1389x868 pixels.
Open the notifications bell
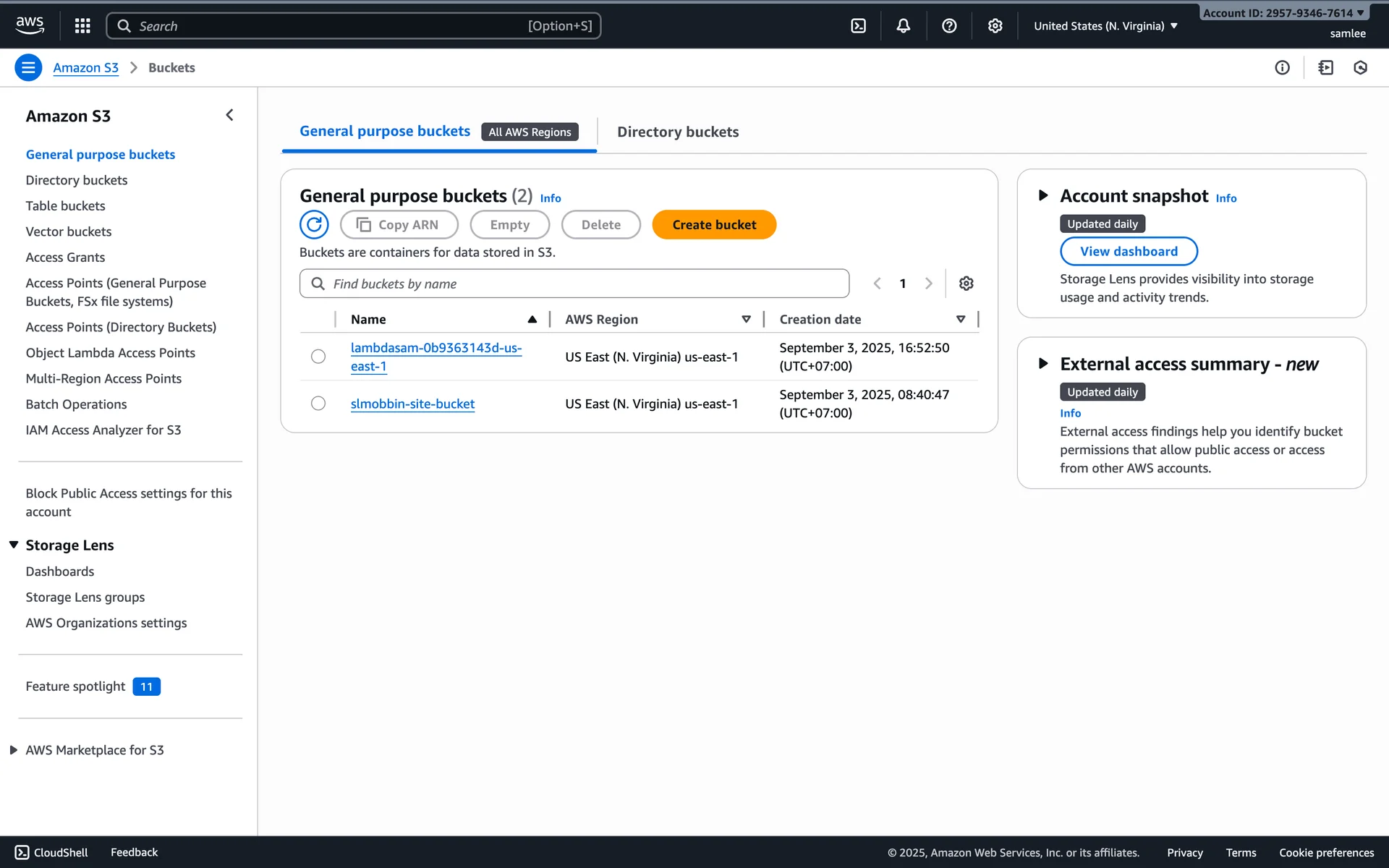[x=903, y=26]
